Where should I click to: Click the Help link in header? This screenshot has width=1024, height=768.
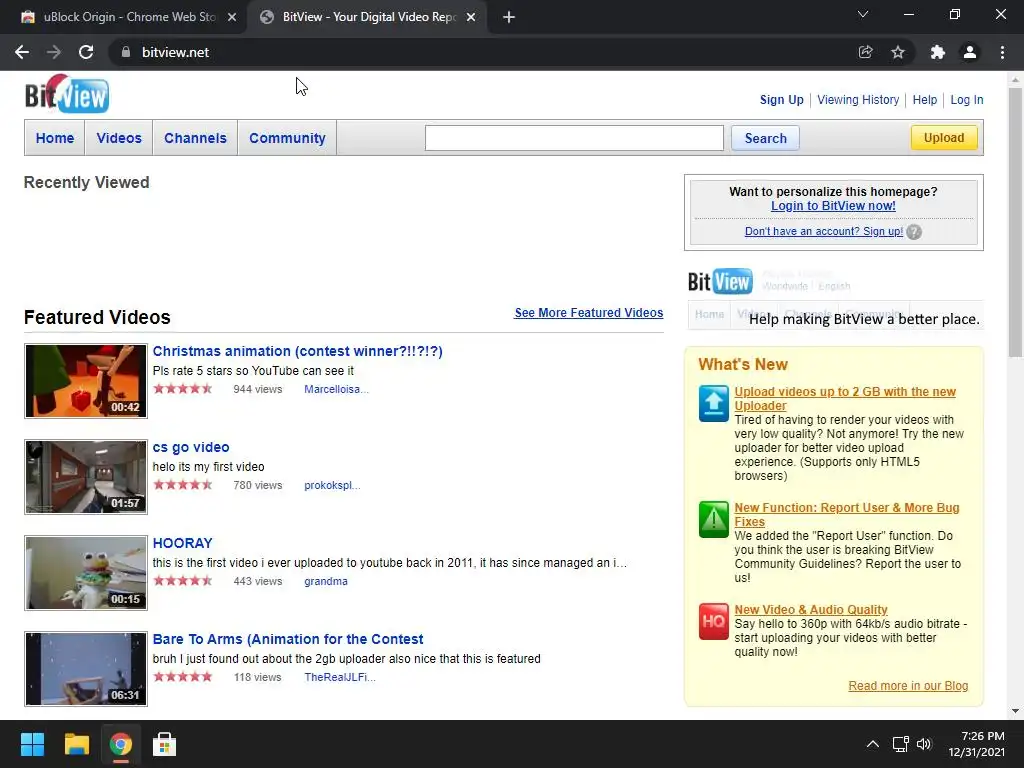[x=925, y=100]
